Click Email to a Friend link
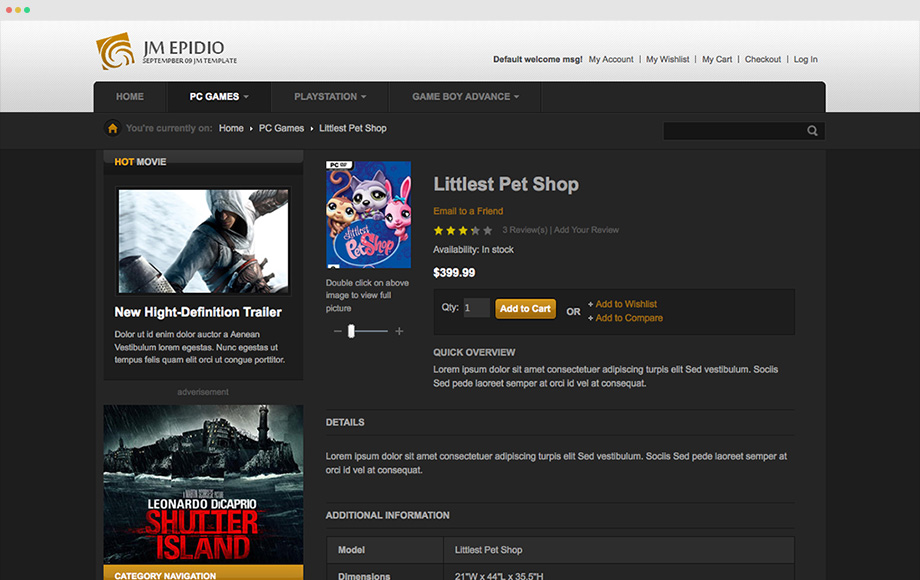The height and width of the screenshot is (580, 920). (x=468, y=211)
